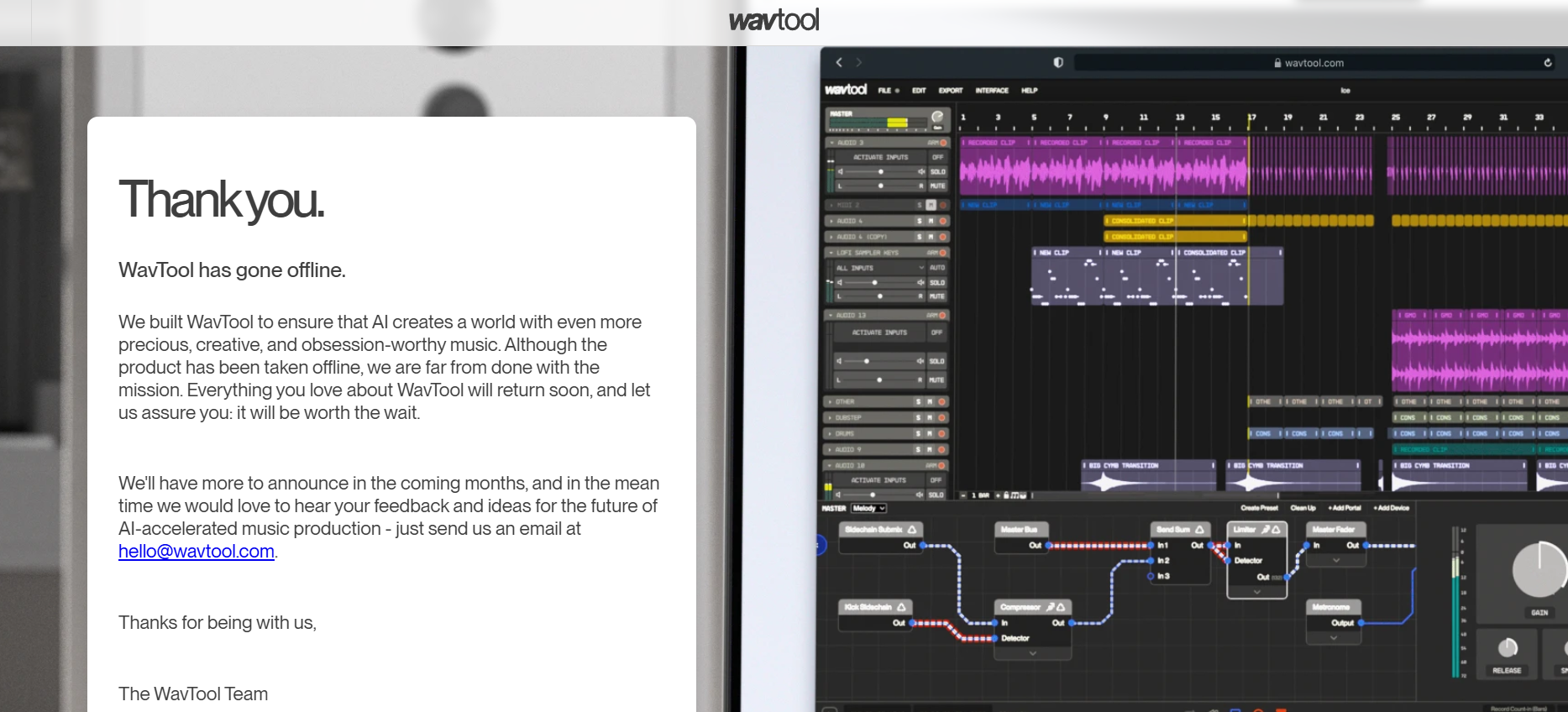The width and height of the screenshot is (1568, 712).
Task: Click the privacy shield icon in browser bar
Action: [x=1058, y=62]
